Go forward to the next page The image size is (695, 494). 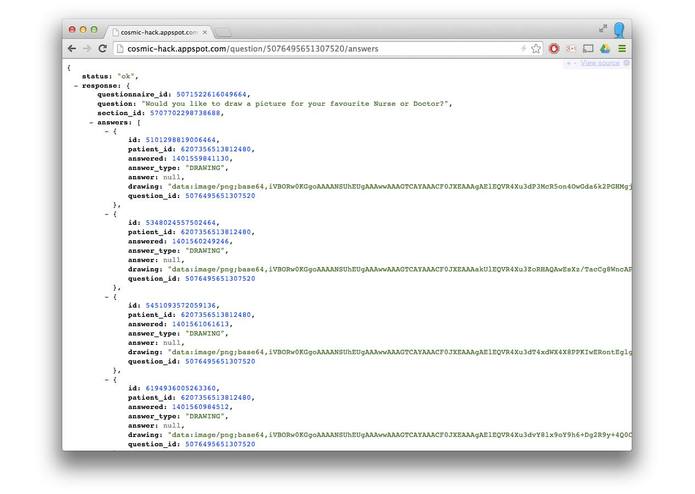tap(87, 49)
